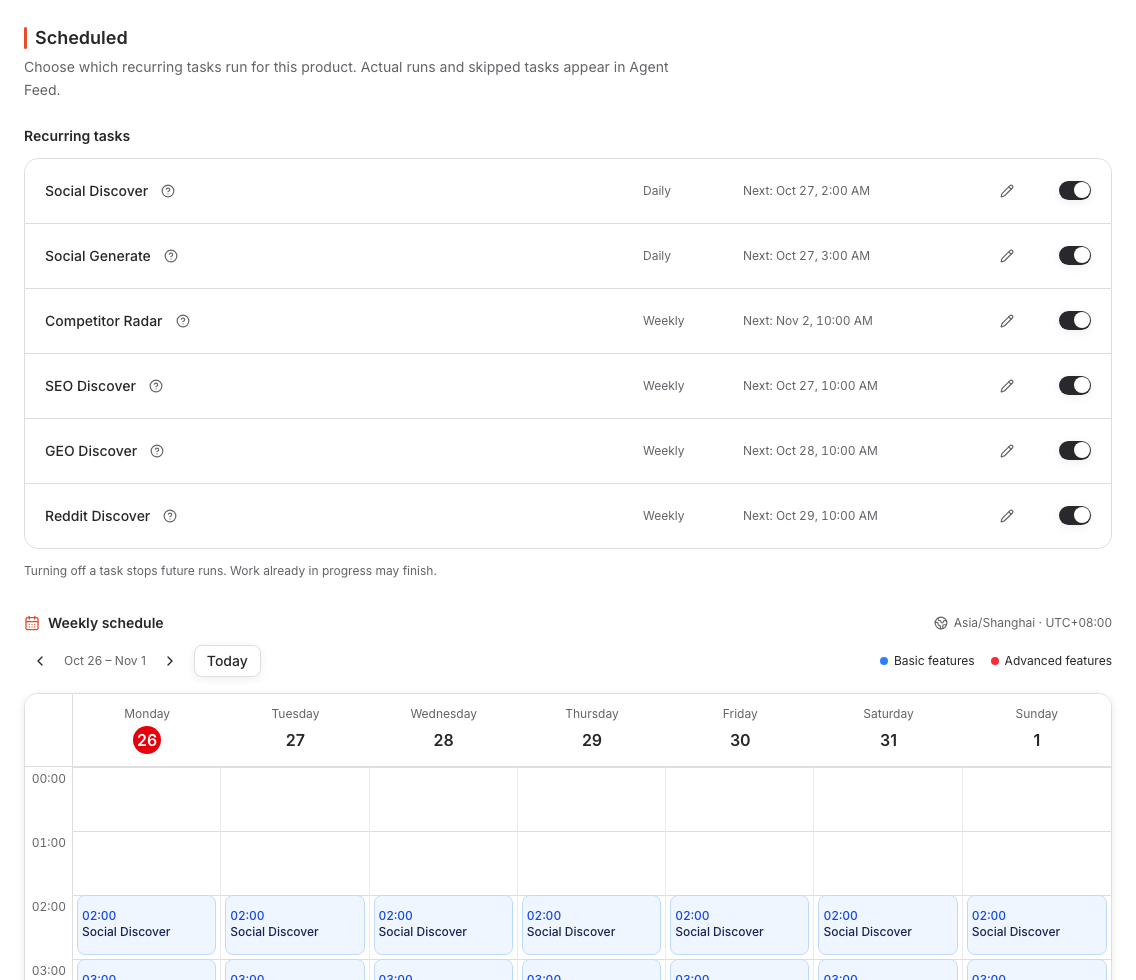Turn off the Social Discover toggle
The height and width of the screenshot is (980, 1136).
point(1075,190)
